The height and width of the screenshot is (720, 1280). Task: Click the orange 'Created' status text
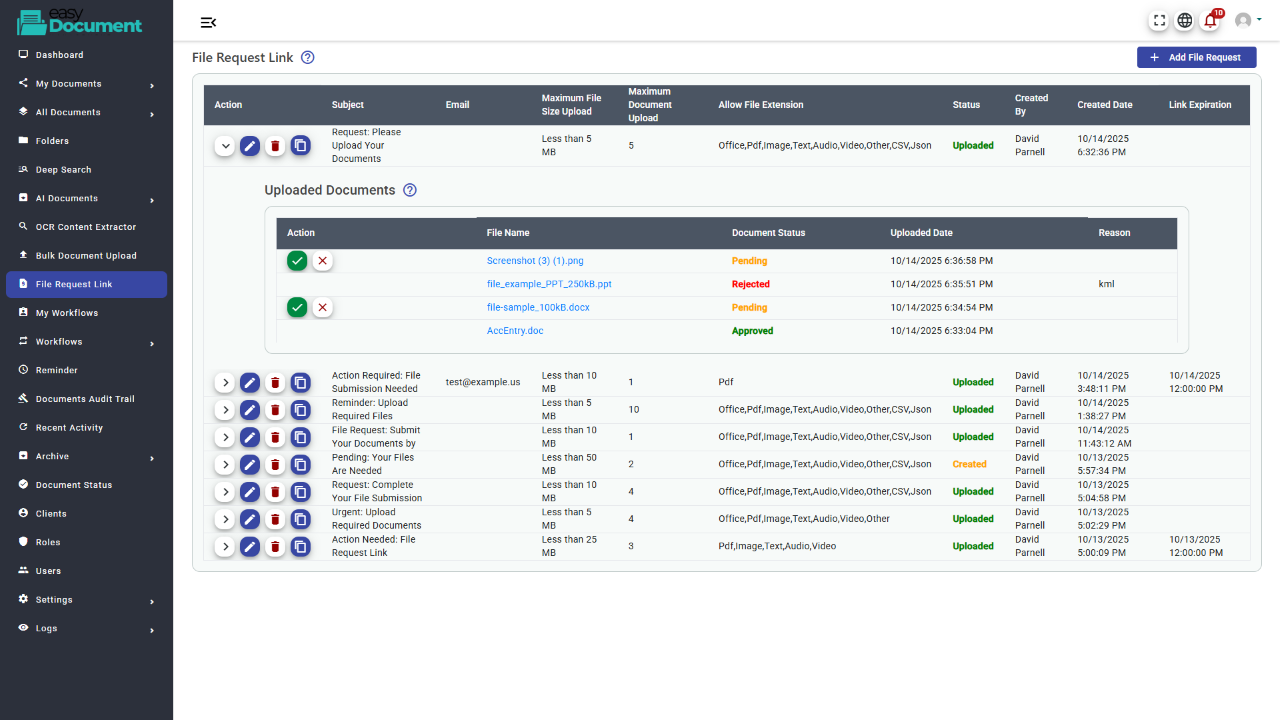[969, 464]
